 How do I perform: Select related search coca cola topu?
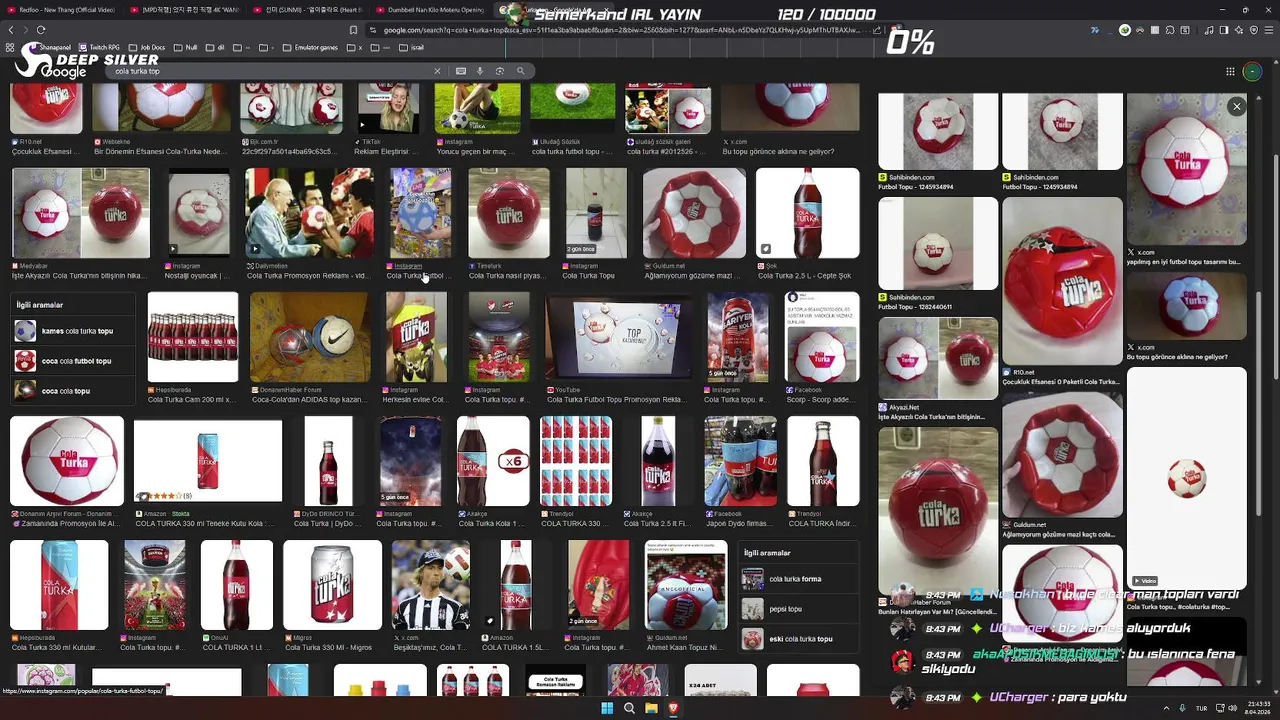(x=74, y=391)
